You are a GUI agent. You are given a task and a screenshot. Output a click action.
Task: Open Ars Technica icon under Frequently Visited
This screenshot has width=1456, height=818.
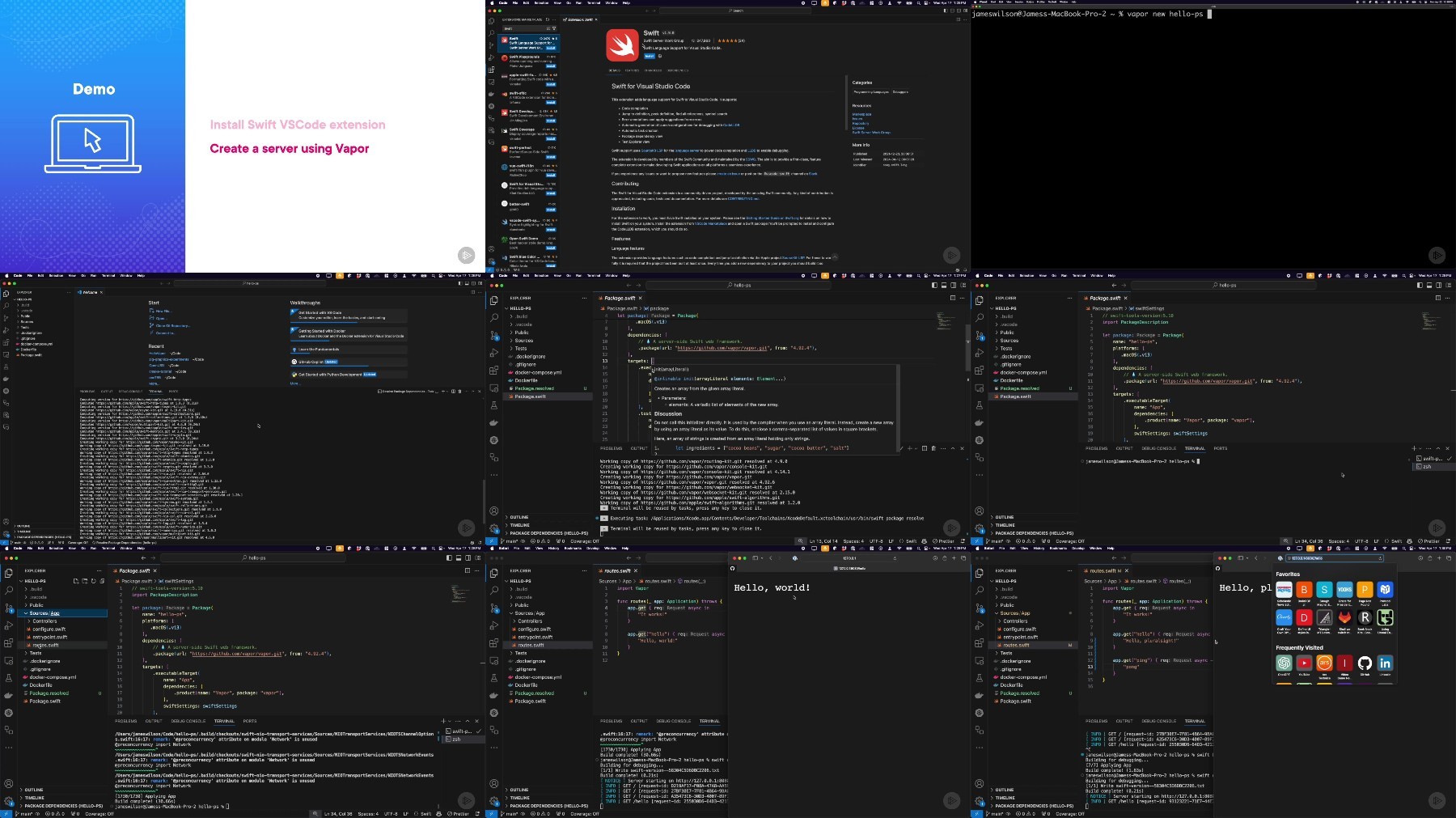tap(1324, 663)
